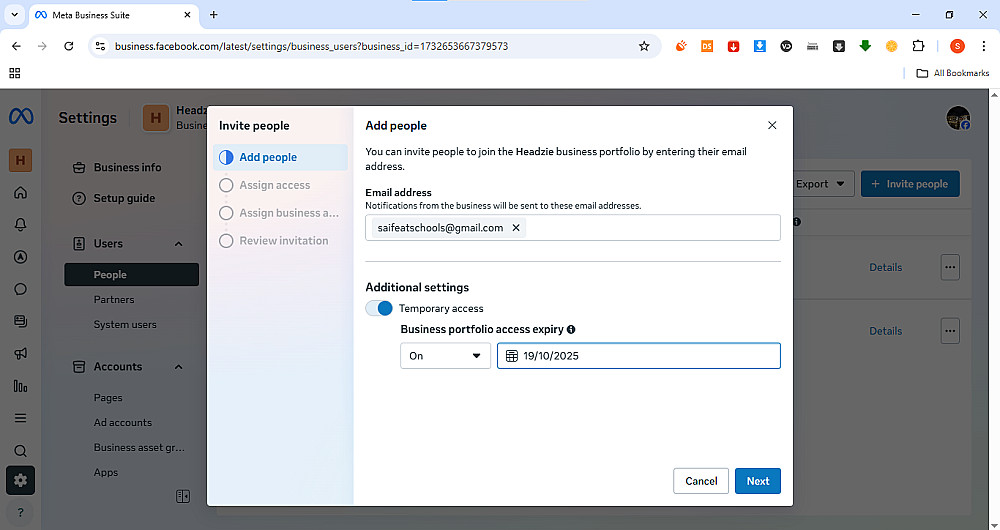Close the Invite people dialog
Viewport: 1000px width, 530px height.
(x=772, y=126)
